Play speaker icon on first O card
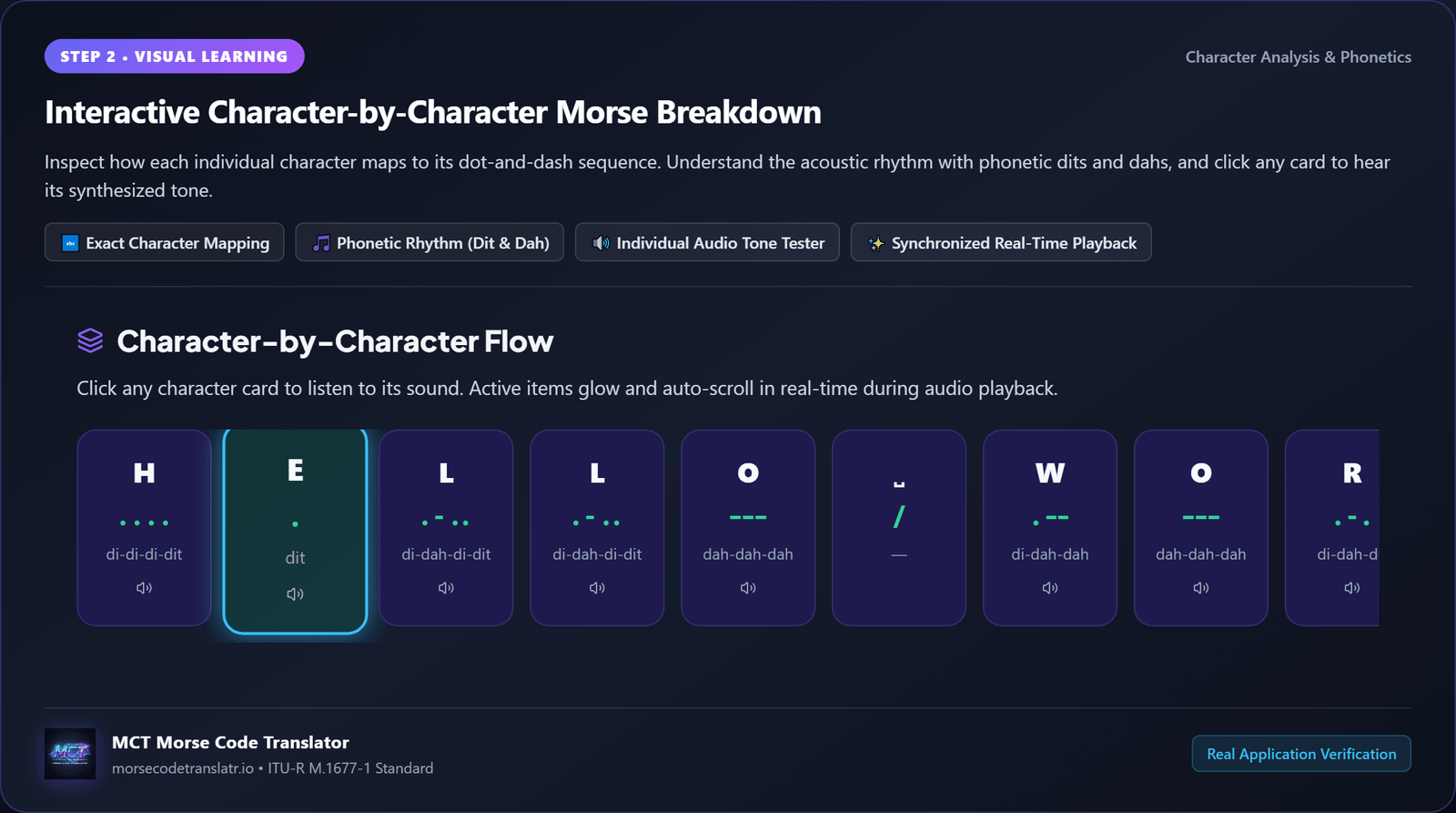1456x813 pixels. tap(748, 588)
